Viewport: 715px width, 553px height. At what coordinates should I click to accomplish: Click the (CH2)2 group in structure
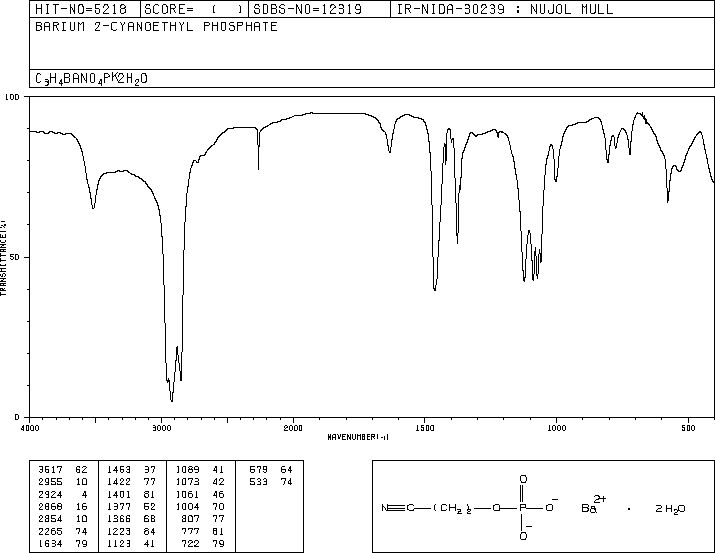[452, 508]
